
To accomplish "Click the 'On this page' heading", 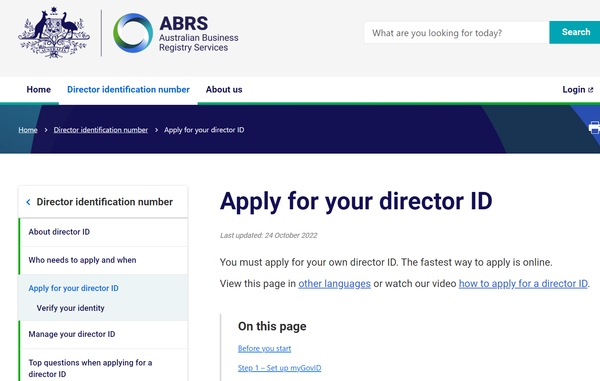I will pos(272,326).
